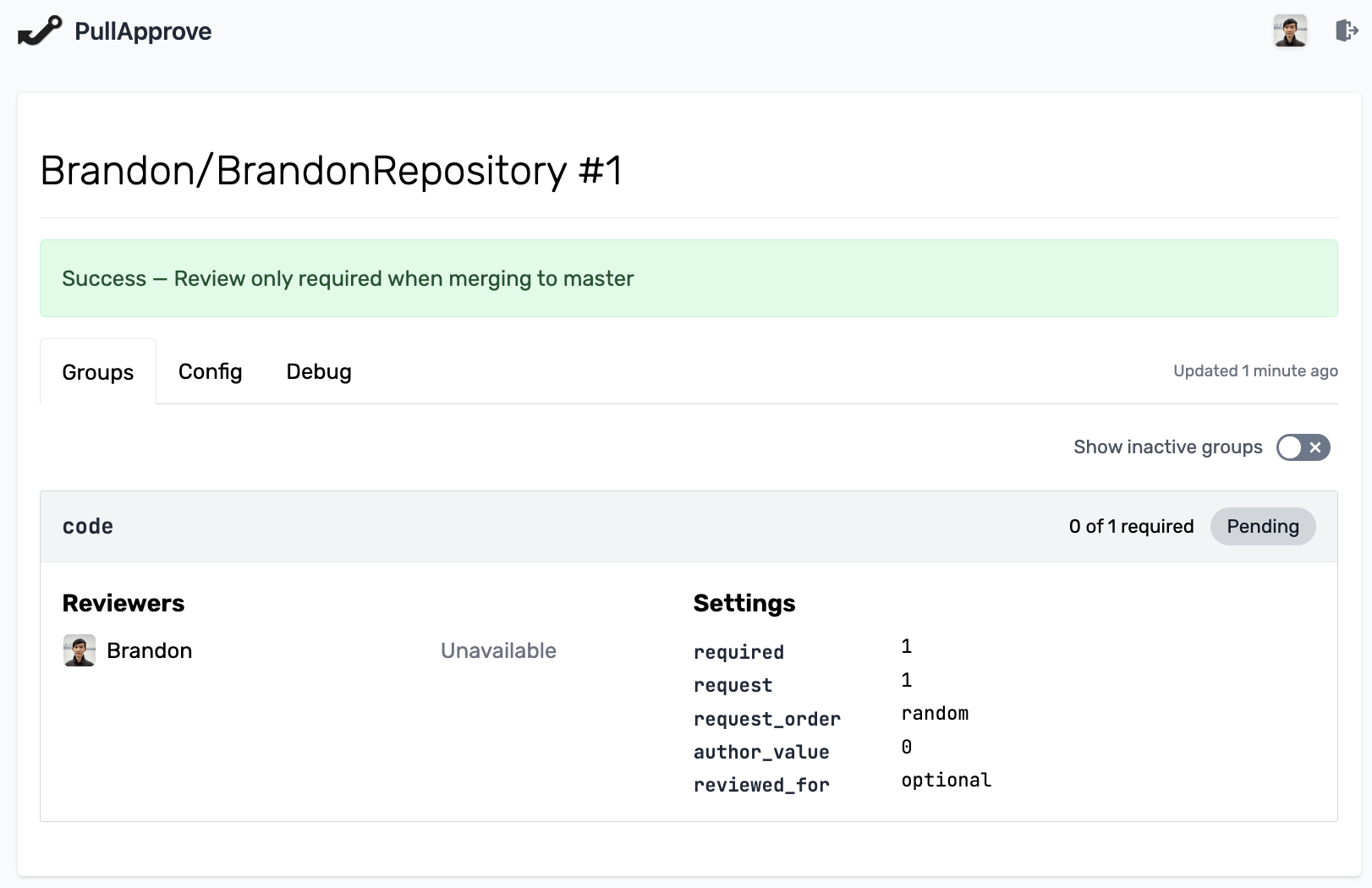Click the logout icon
Viewport: 1372px width, 888px height.
[1346, 31]
